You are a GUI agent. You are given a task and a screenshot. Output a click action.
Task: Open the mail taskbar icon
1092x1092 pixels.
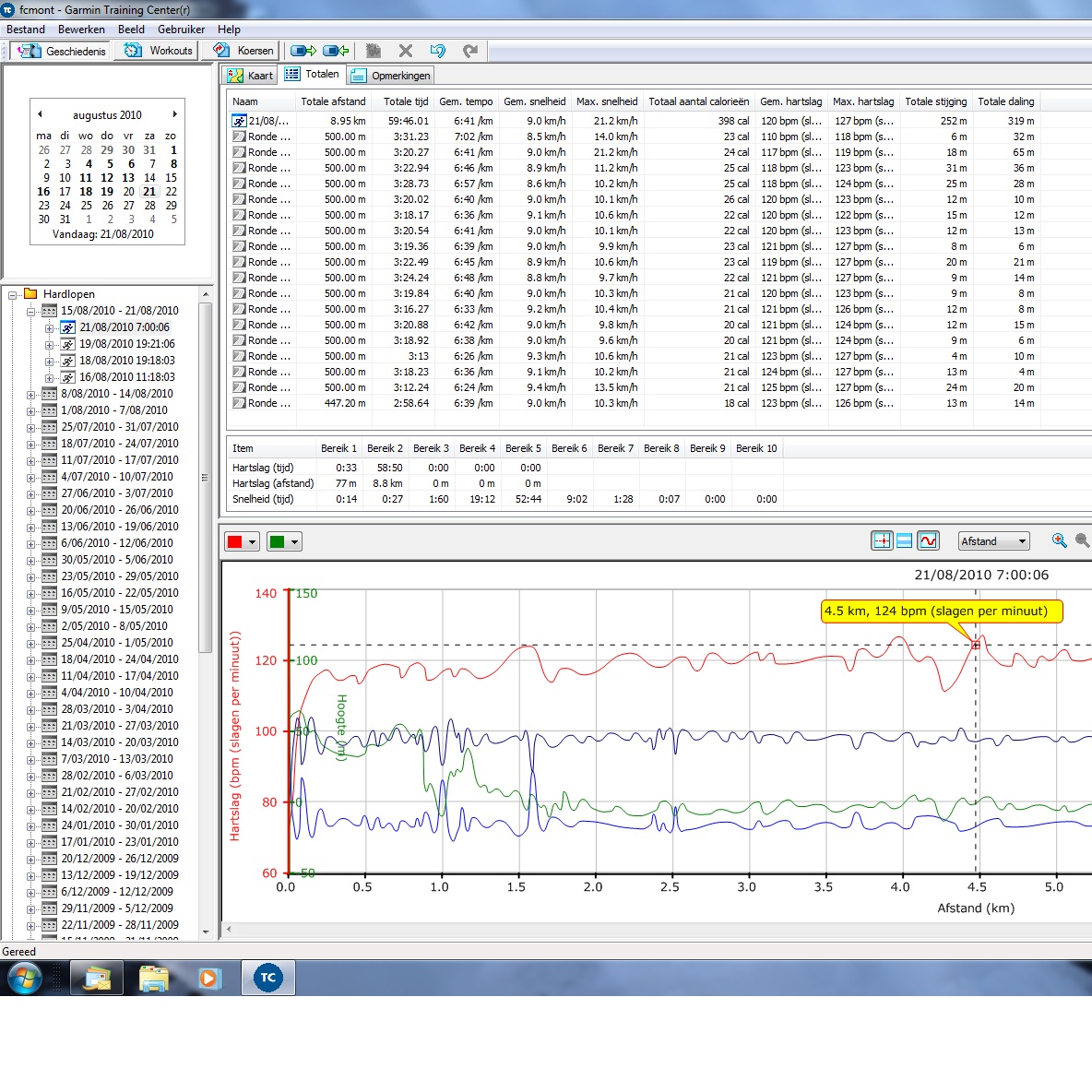(97, 978)
